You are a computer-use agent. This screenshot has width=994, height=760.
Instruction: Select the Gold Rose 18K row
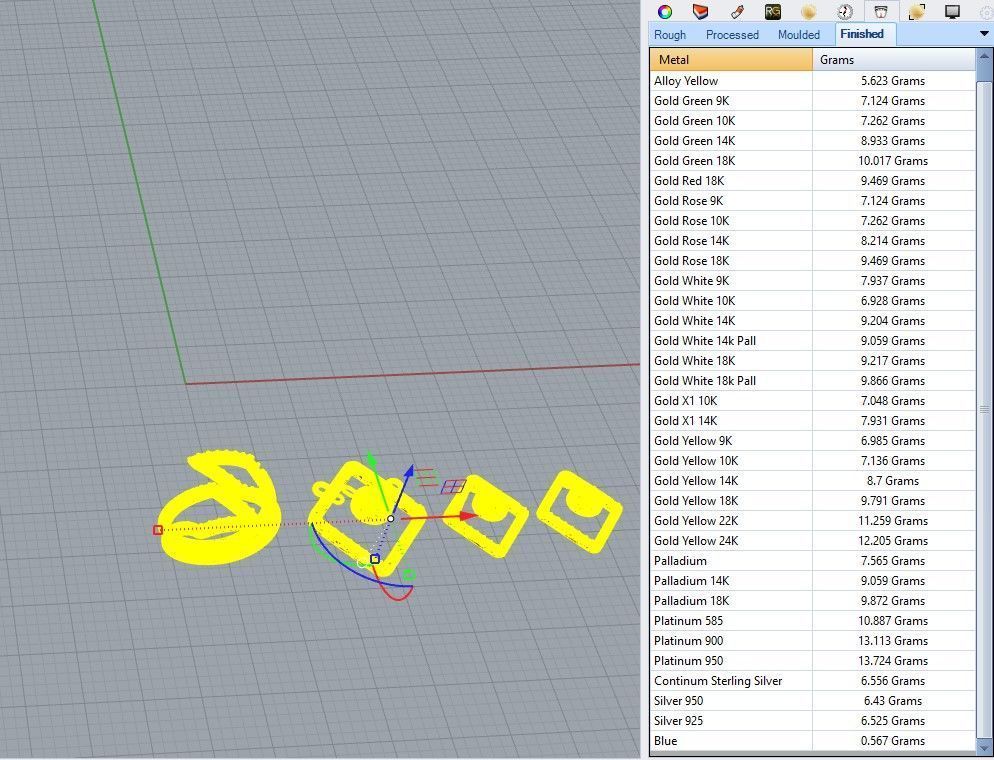812,261
